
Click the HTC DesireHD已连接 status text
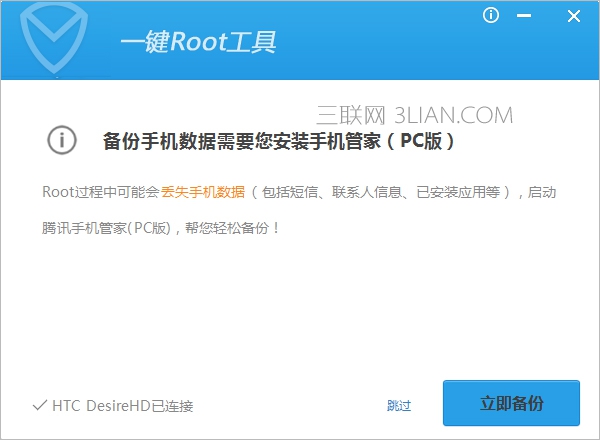pyautogui.click(x=122, y=406)
